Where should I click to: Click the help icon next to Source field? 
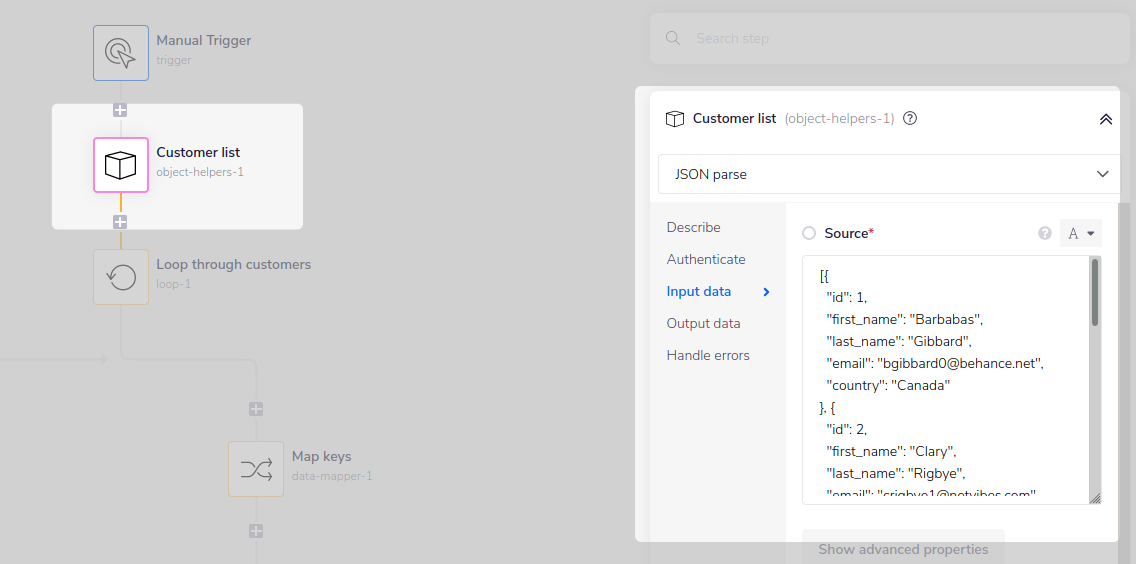coord(1045,233)
